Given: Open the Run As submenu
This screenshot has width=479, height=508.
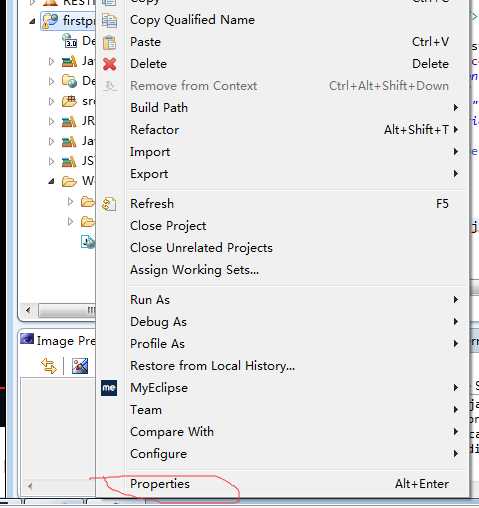Looking at the screenshot, I should point(150,300).
